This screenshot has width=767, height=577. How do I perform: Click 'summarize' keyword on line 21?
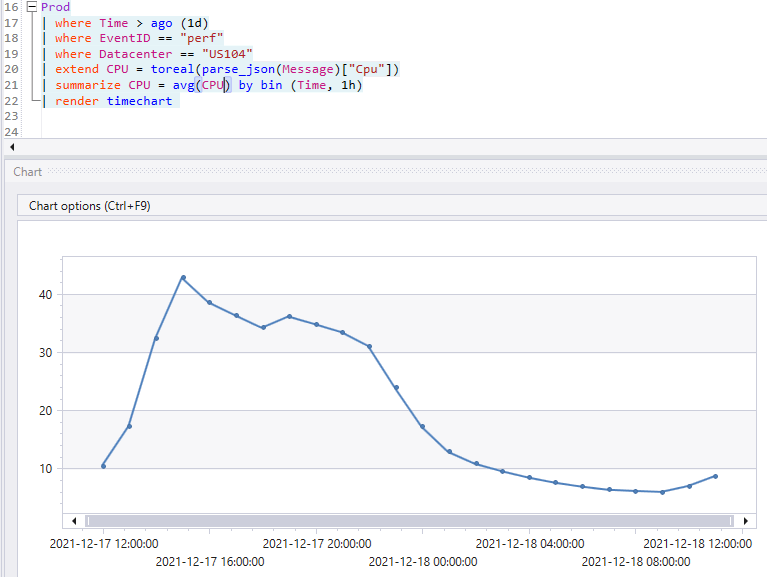tap(88, 85)
